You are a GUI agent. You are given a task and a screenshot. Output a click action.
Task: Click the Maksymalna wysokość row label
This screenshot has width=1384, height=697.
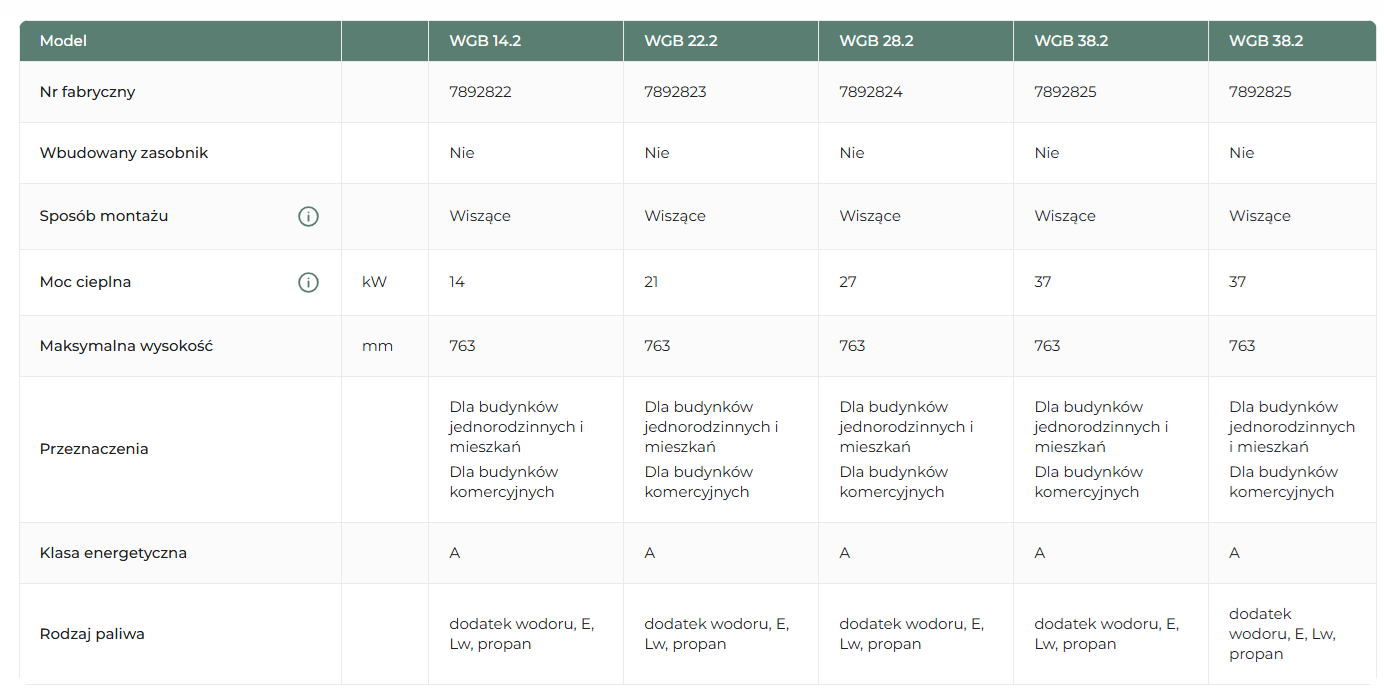pos(126,346)
